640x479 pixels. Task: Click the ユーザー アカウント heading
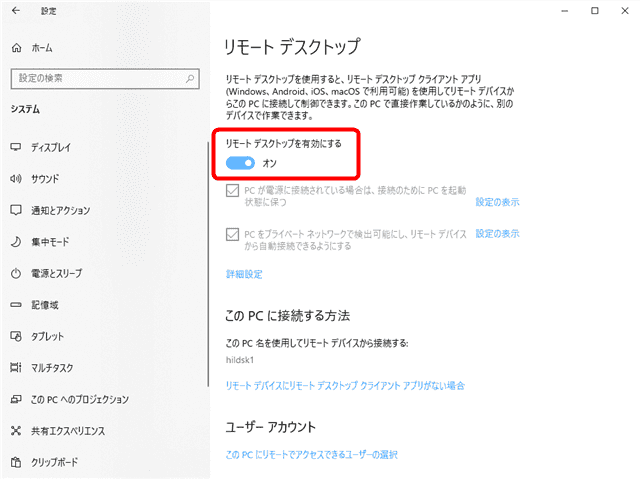click(x=271, y=427)
